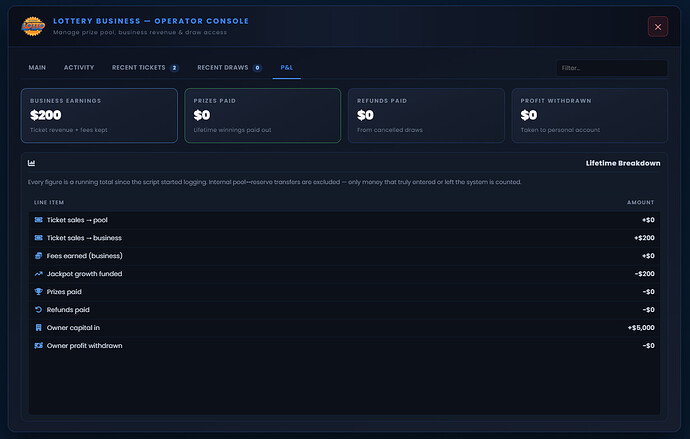Click the Prizes paid trophy icon
Viewport: 690px width, 439px height.
pos(38,292)
